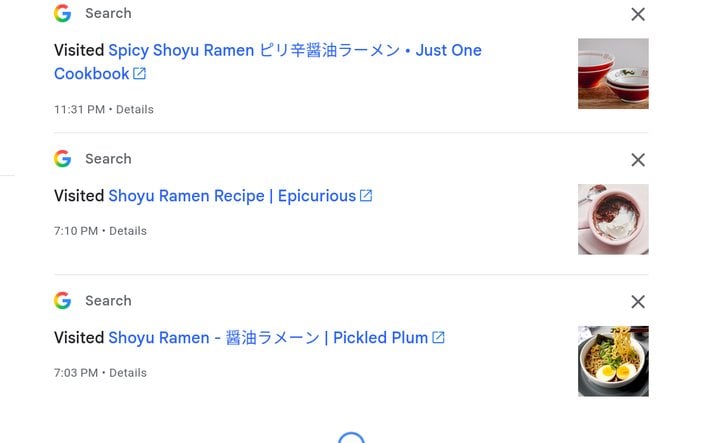Open Shoyu Ramen Pickled Plum link
This screenshot has width=720, height=443.
(268, 338)
